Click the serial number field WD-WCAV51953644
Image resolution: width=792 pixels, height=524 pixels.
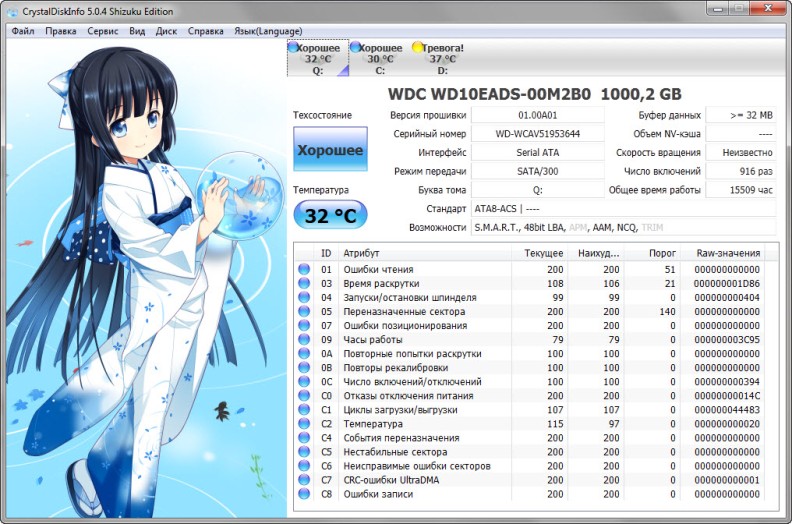[x=537, y=134]
